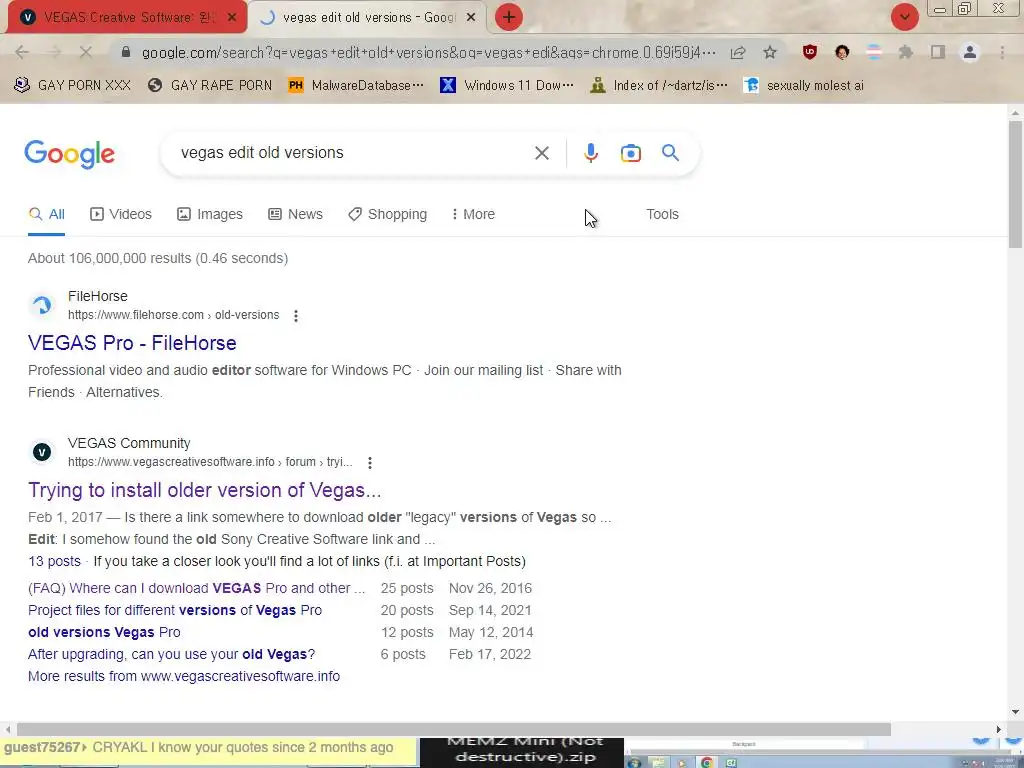Close the vegas edit old versions tab
Image resolution: width=1024 pixels, height=768 pixels.
tap(471, 18)
